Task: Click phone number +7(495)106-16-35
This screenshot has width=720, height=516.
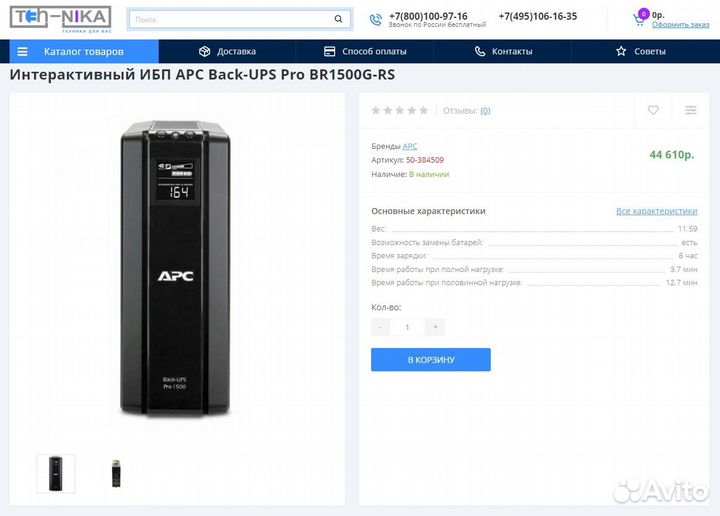Action: pyautogui.click(x=538, y=16)
